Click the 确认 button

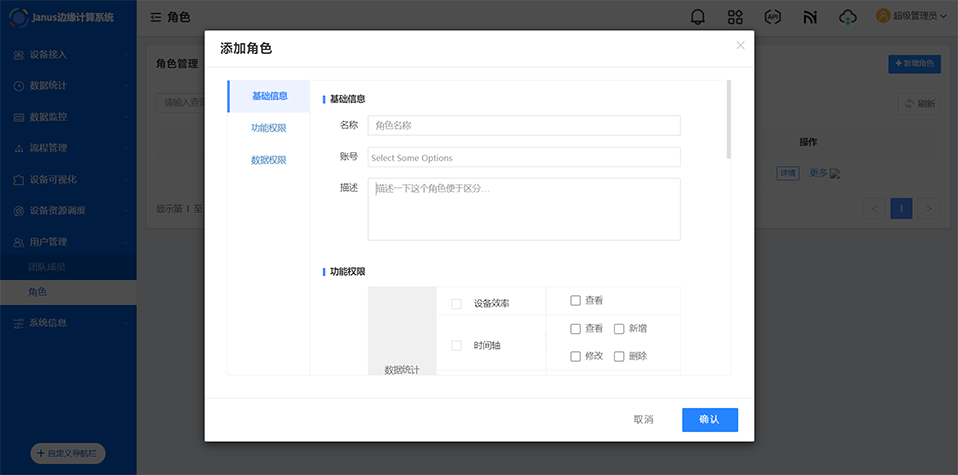[x=710, y=420]
